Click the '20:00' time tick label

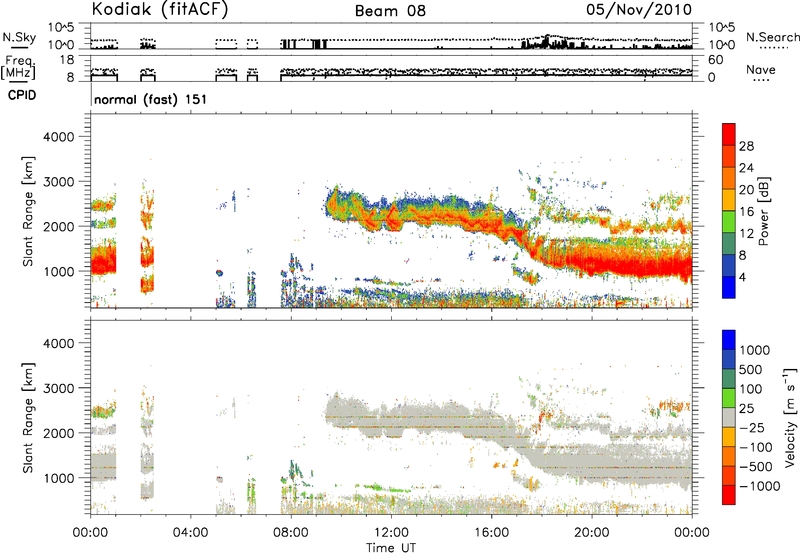click(x=592, y=533)
